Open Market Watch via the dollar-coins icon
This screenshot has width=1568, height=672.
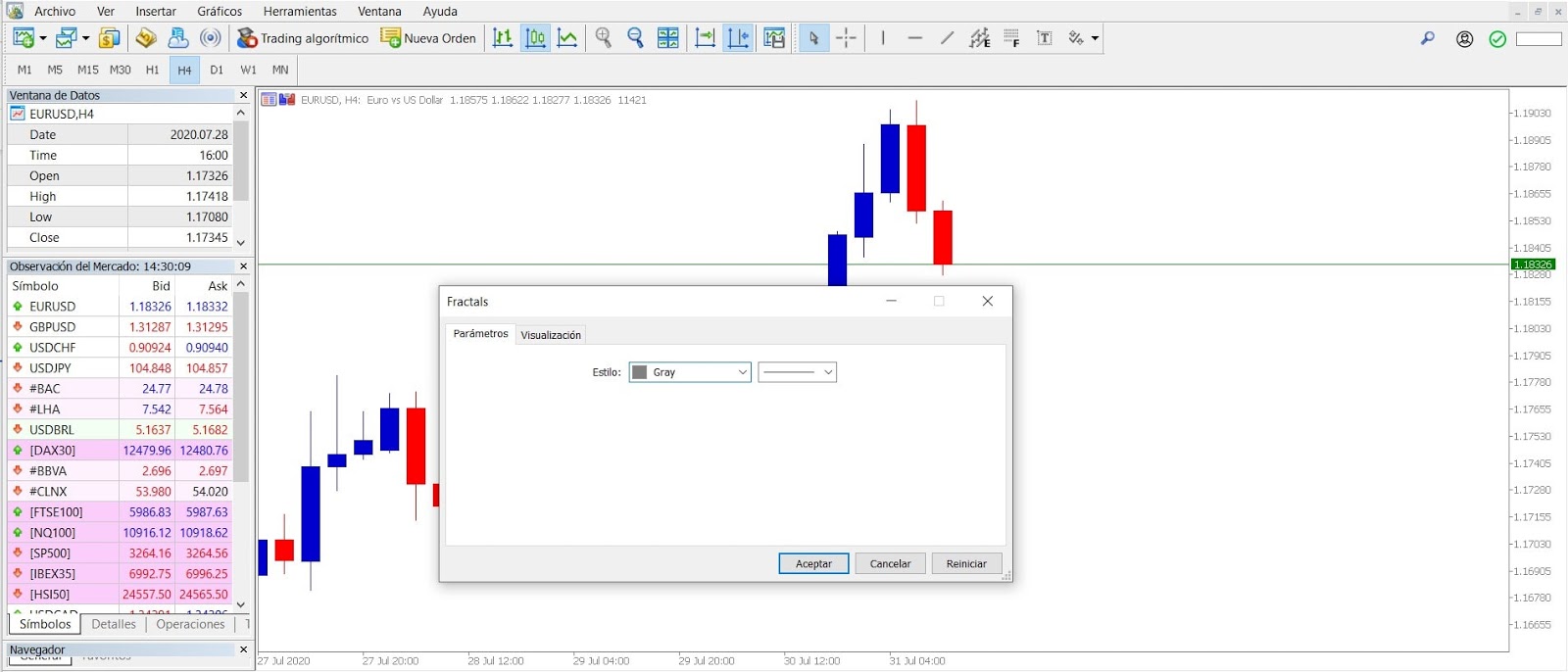pos(110,38)
